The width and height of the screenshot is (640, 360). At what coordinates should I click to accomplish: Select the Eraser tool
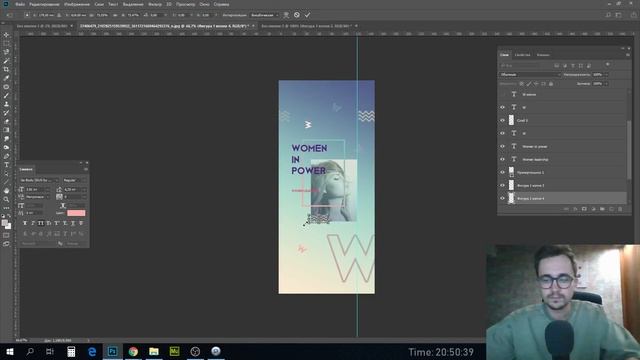coord(6,121)
